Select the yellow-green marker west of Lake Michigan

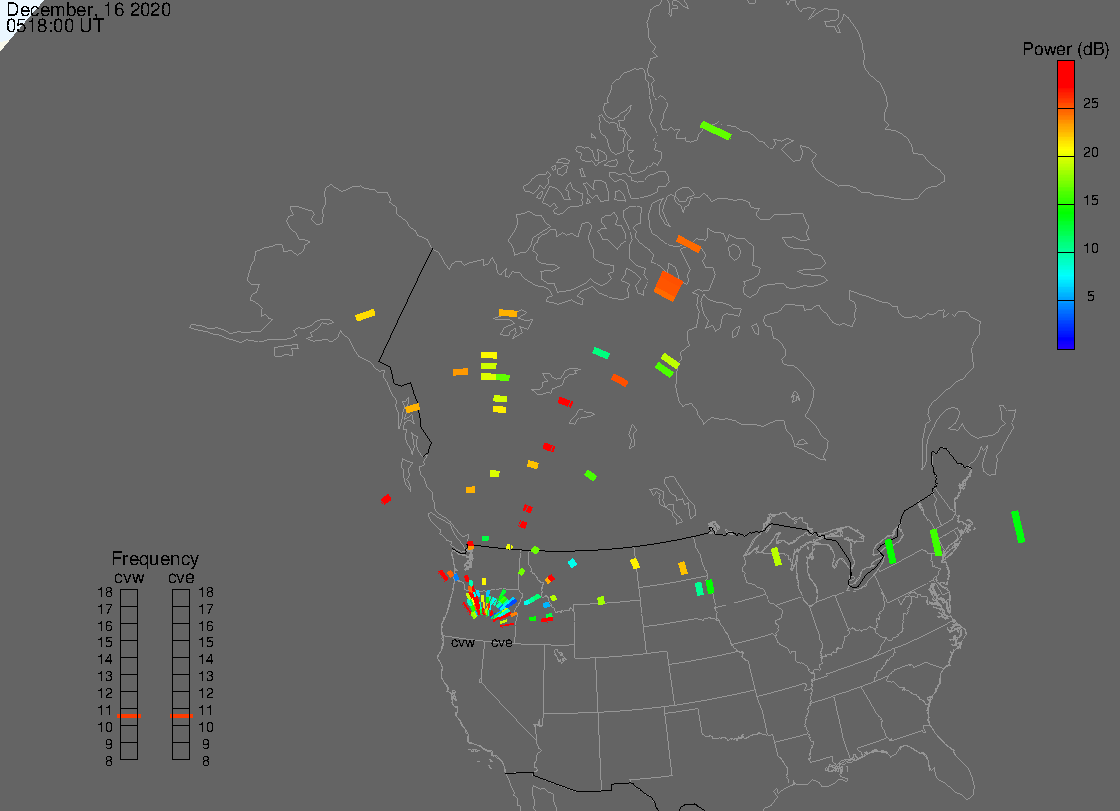[x=776, y=557]
